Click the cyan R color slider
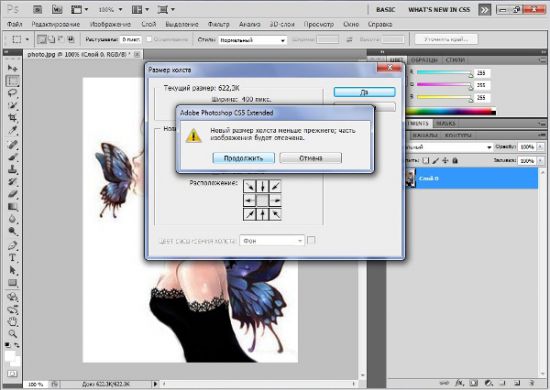The width and height of the screenshot is (550, 390). point(445,73)
